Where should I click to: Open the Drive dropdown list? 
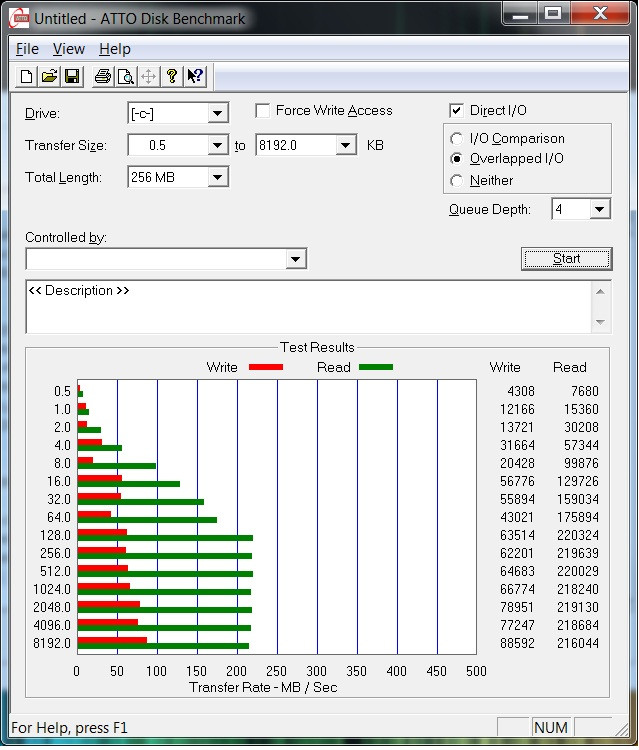tap(218, 114)
